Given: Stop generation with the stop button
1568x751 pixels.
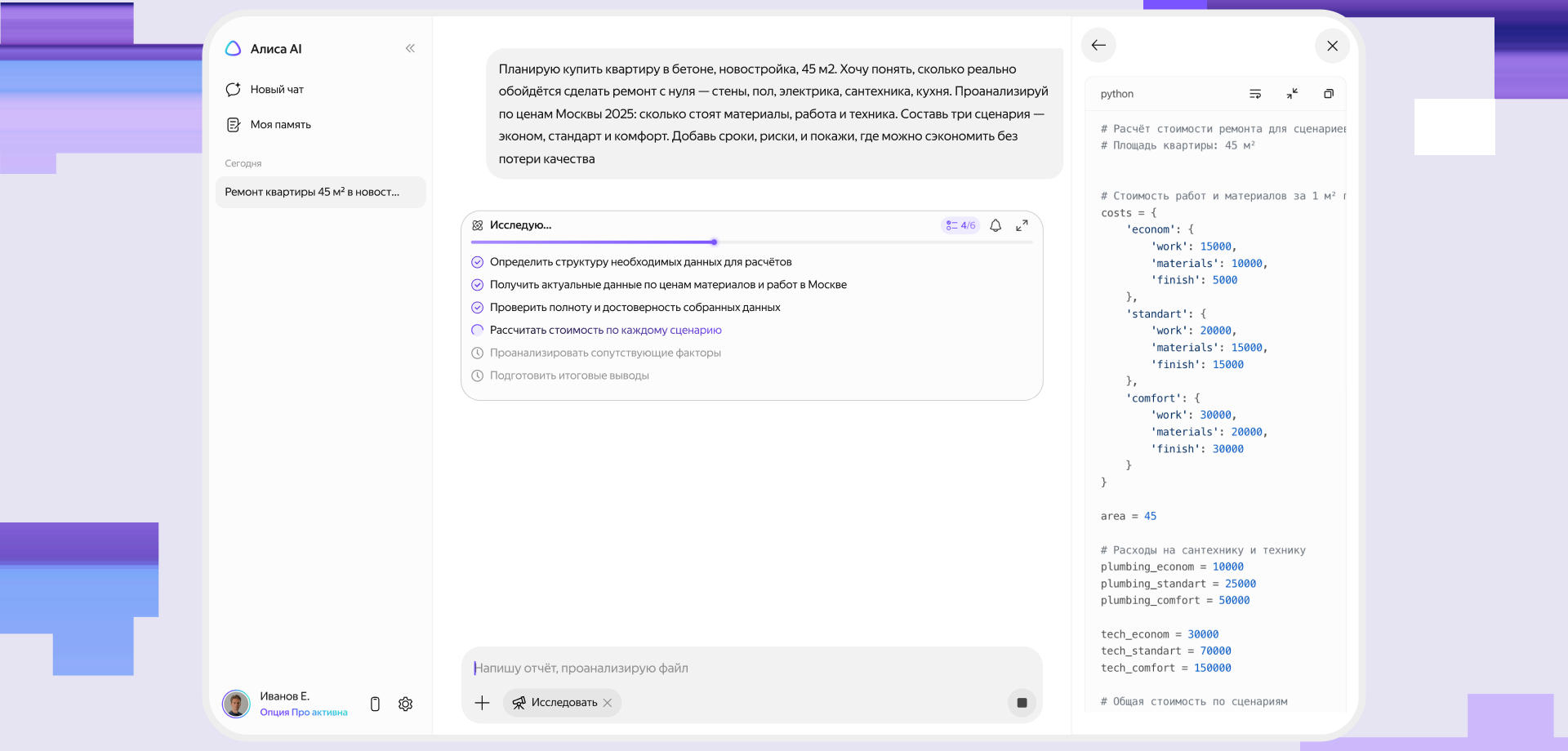Looking at the screenshot, I should click(1022, 703).
